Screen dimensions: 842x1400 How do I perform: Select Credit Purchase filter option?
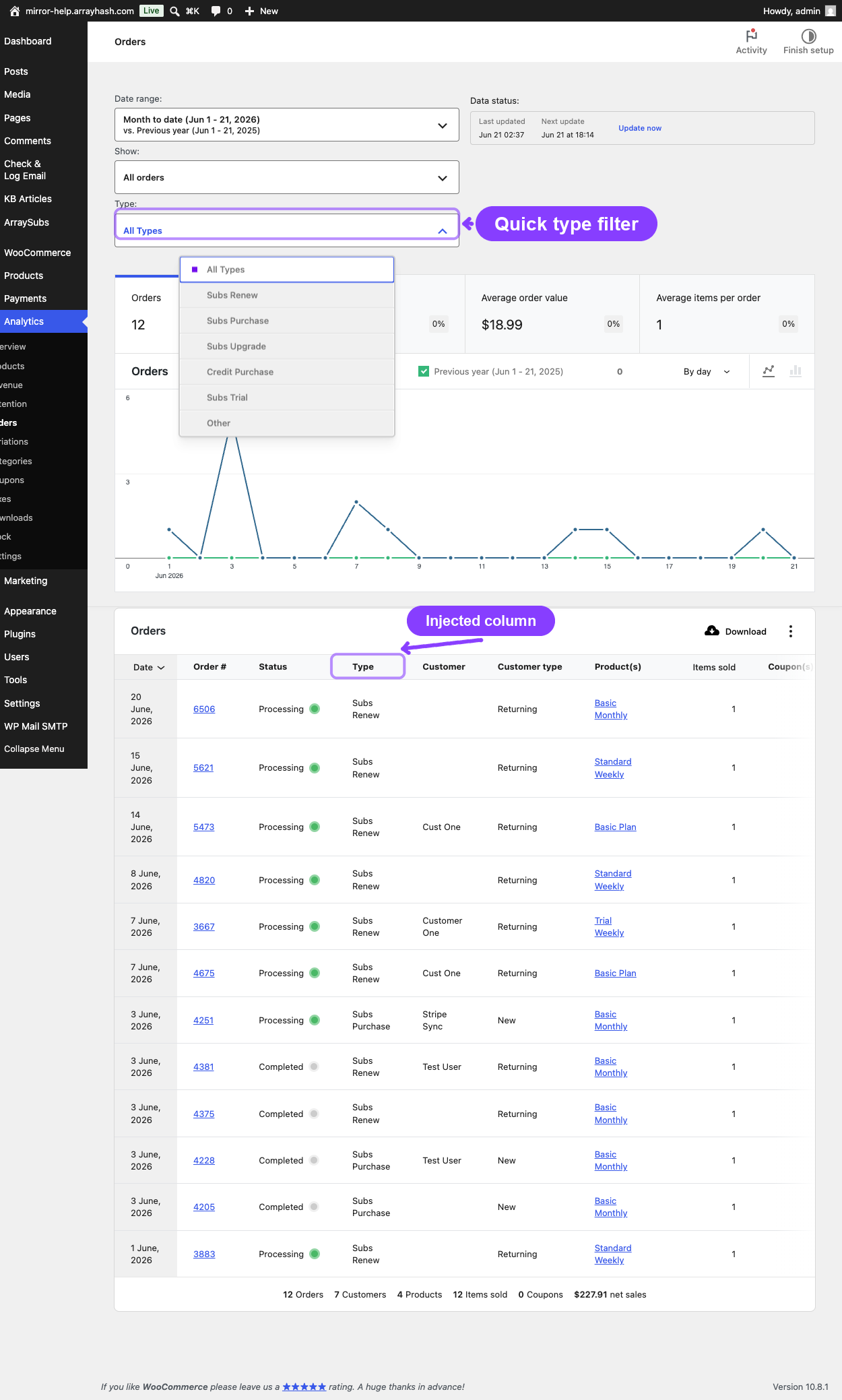(x=287, y=372)
